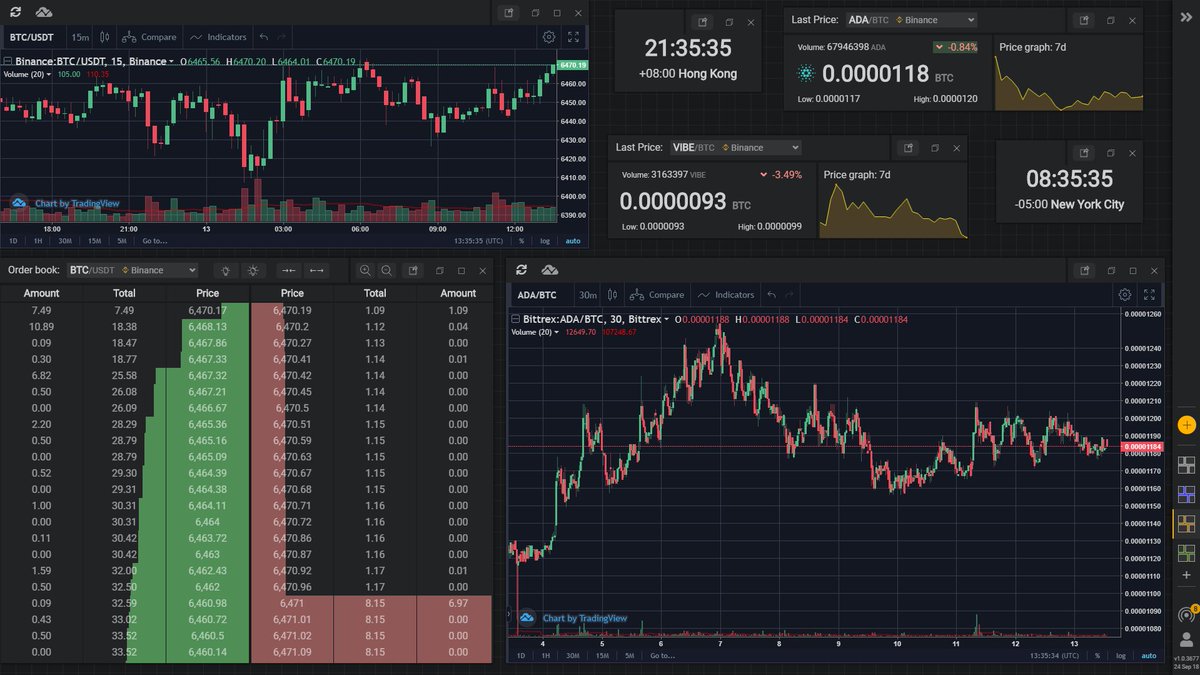1200x675 pixels.
Task: Click the narrow spread arrows icon in order book
Action: 288,270
